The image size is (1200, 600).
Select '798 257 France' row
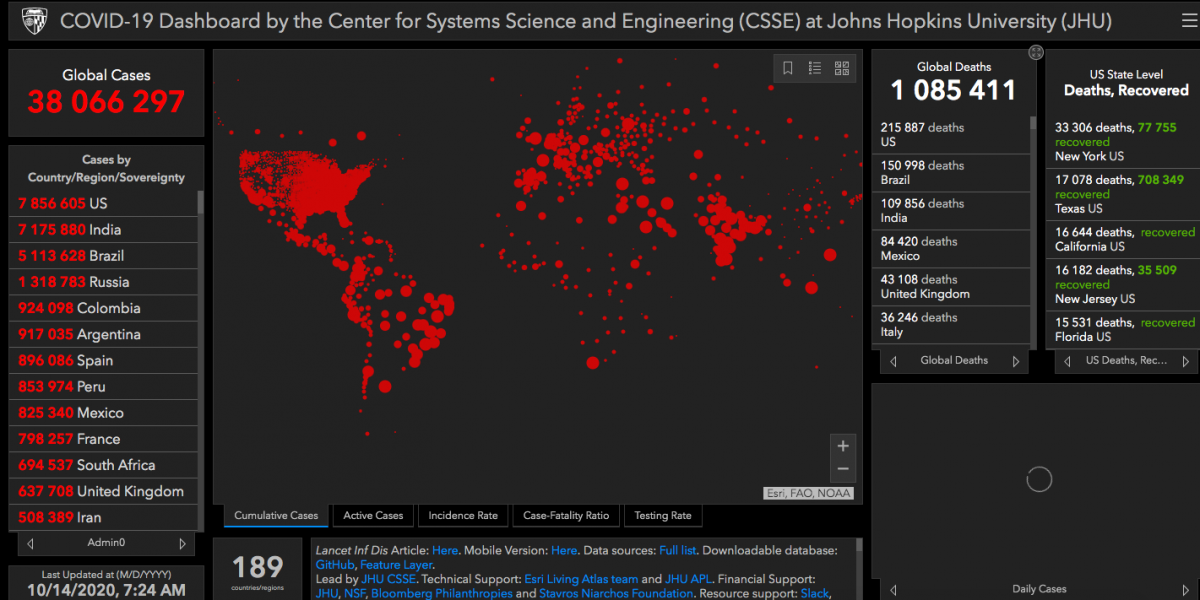pos(105,438)
